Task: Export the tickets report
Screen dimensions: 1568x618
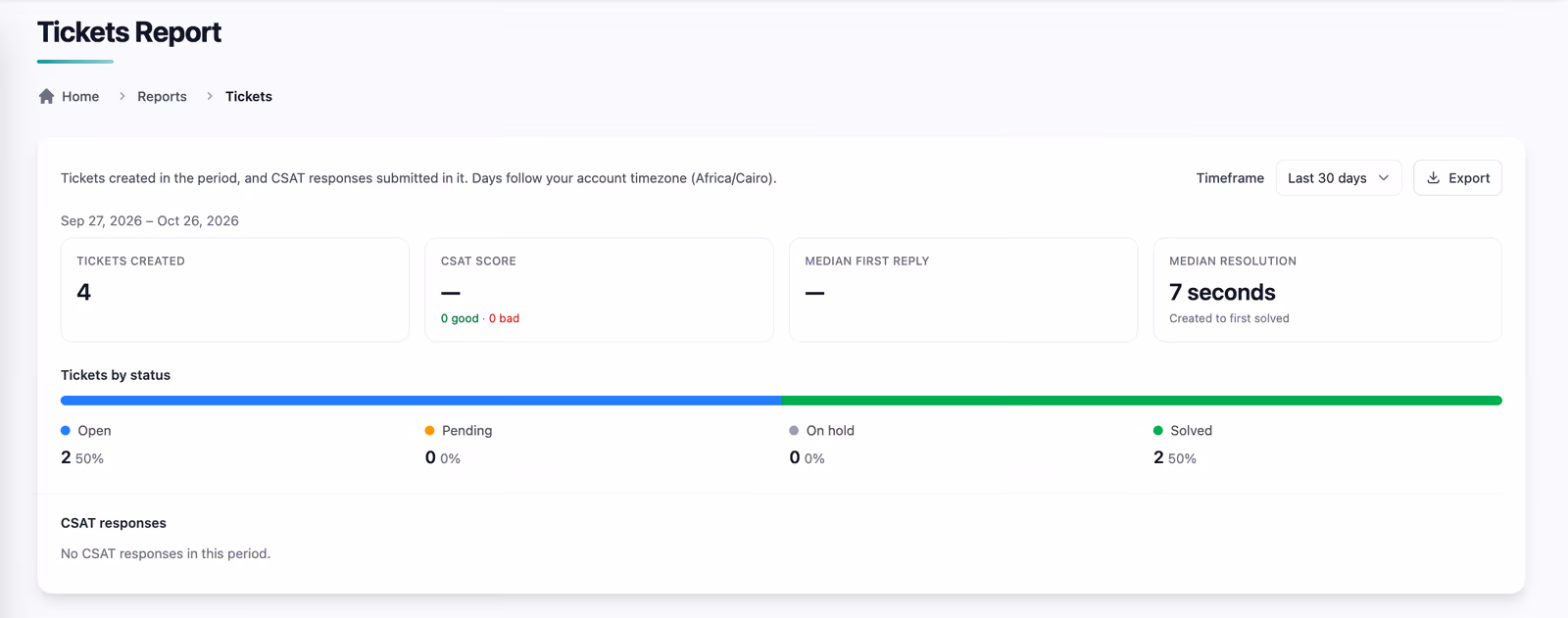Action: (1457, 177)
